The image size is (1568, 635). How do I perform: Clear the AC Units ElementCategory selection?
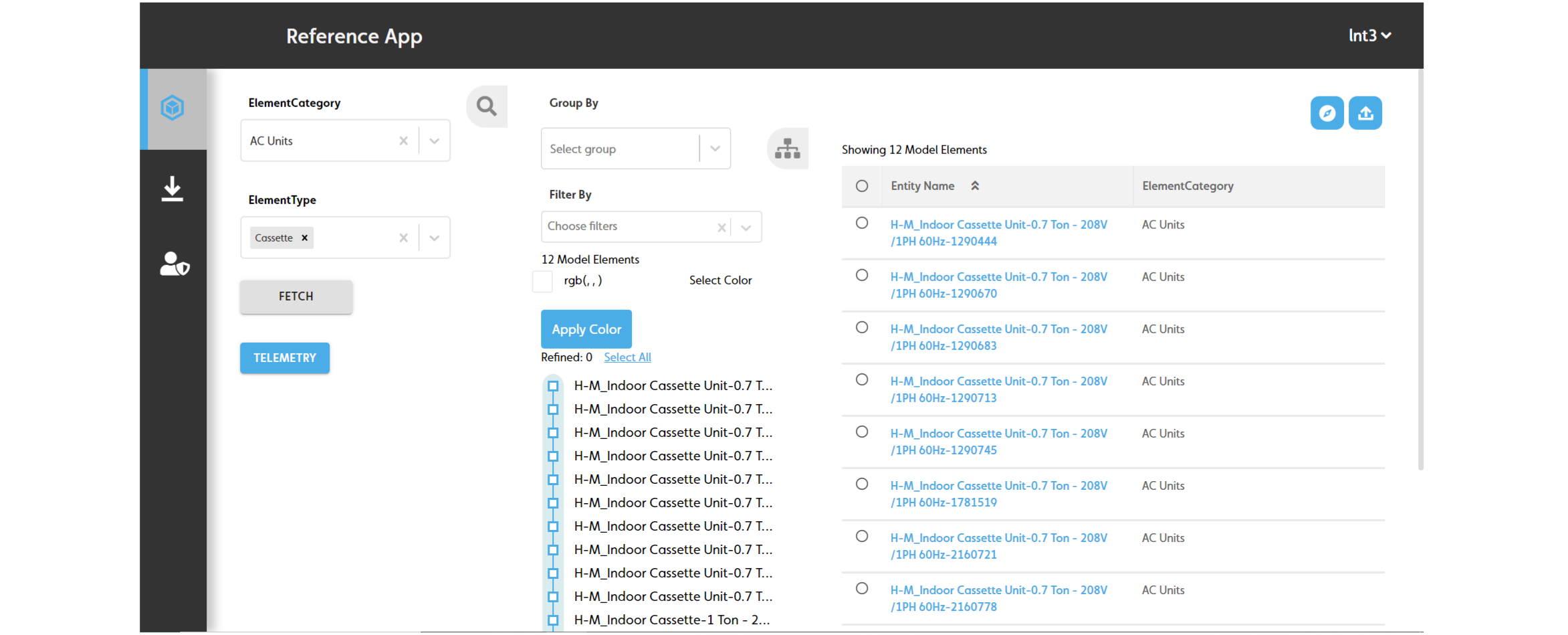(403, 141)
